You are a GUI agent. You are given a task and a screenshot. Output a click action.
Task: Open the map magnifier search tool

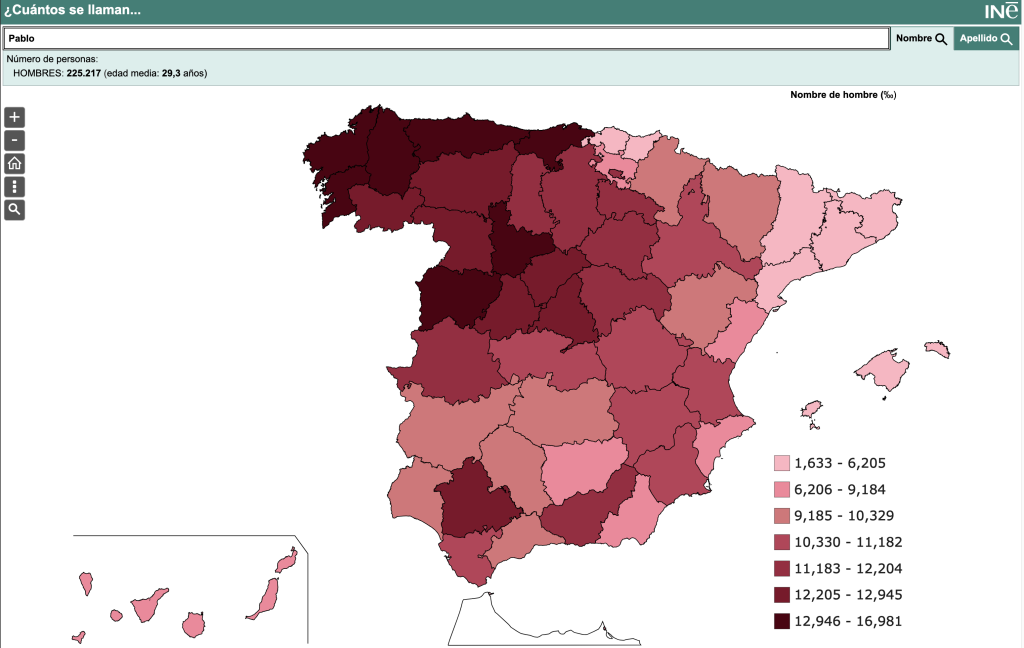[x=14, y=210]
